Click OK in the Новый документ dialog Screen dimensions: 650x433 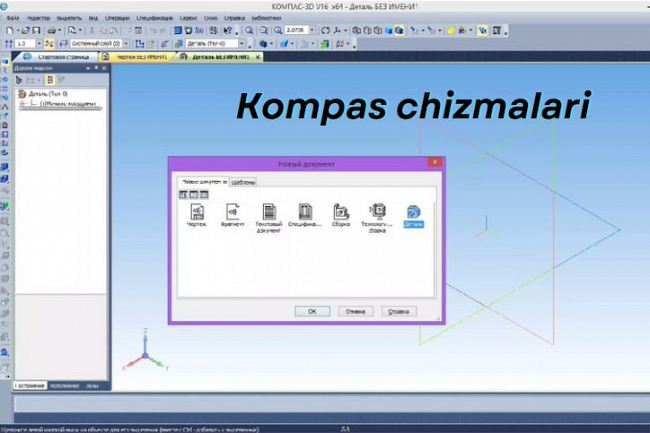[x=312, y=311]
